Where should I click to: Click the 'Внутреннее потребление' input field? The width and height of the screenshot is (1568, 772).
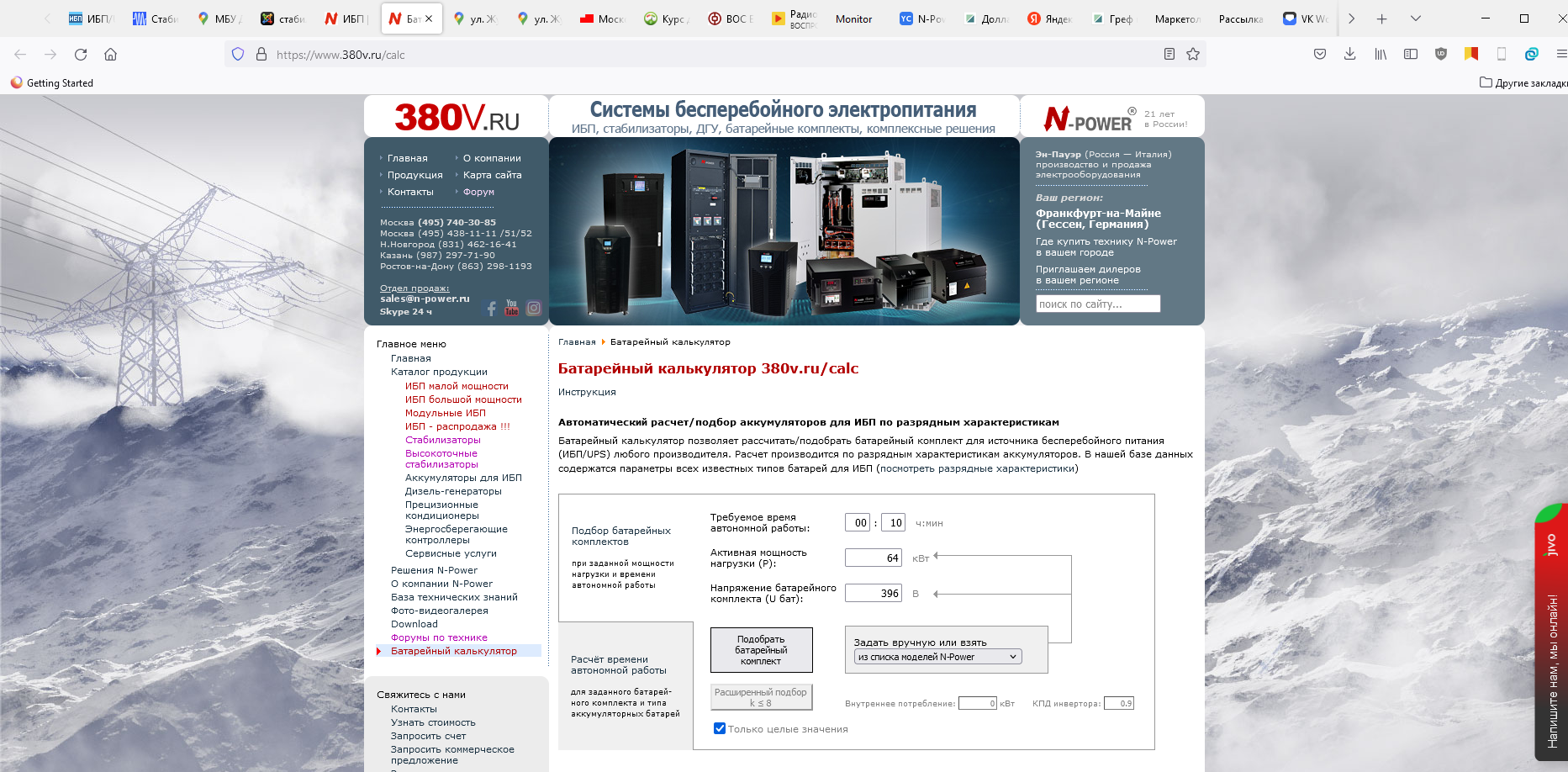coord(978,703)
